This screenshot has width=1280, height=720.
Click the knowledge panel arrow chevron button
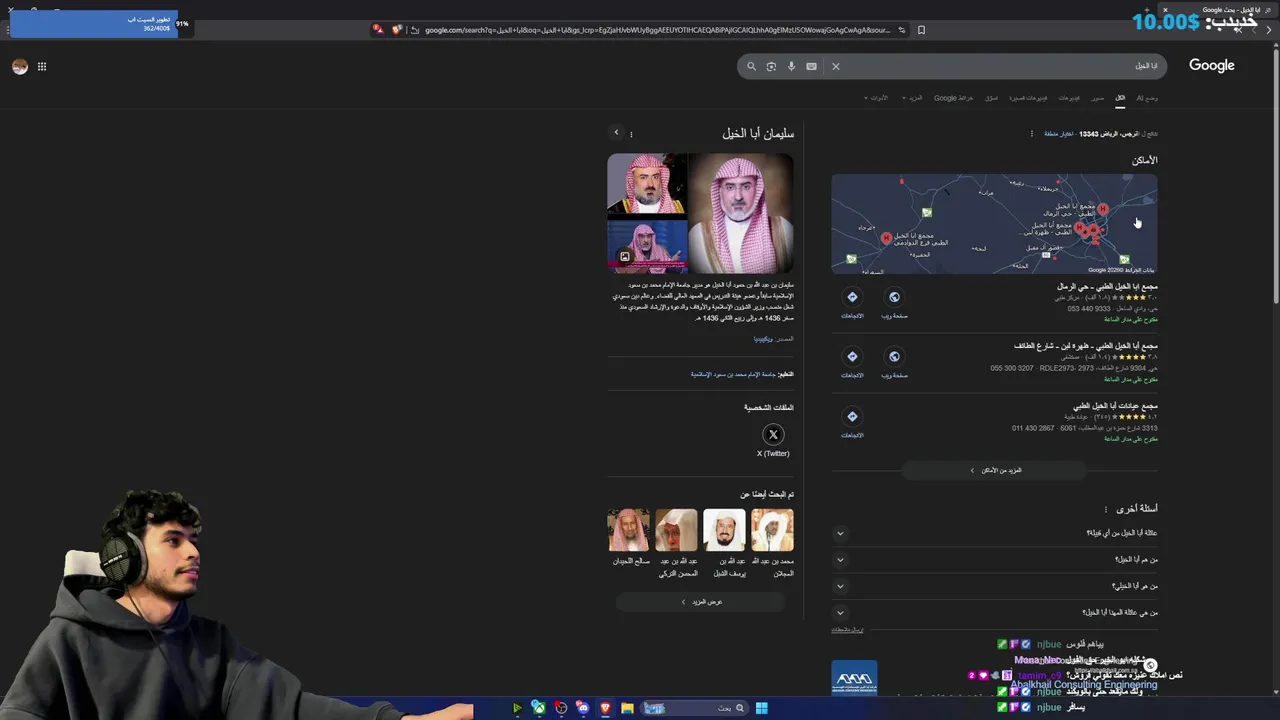click(616, 132)
